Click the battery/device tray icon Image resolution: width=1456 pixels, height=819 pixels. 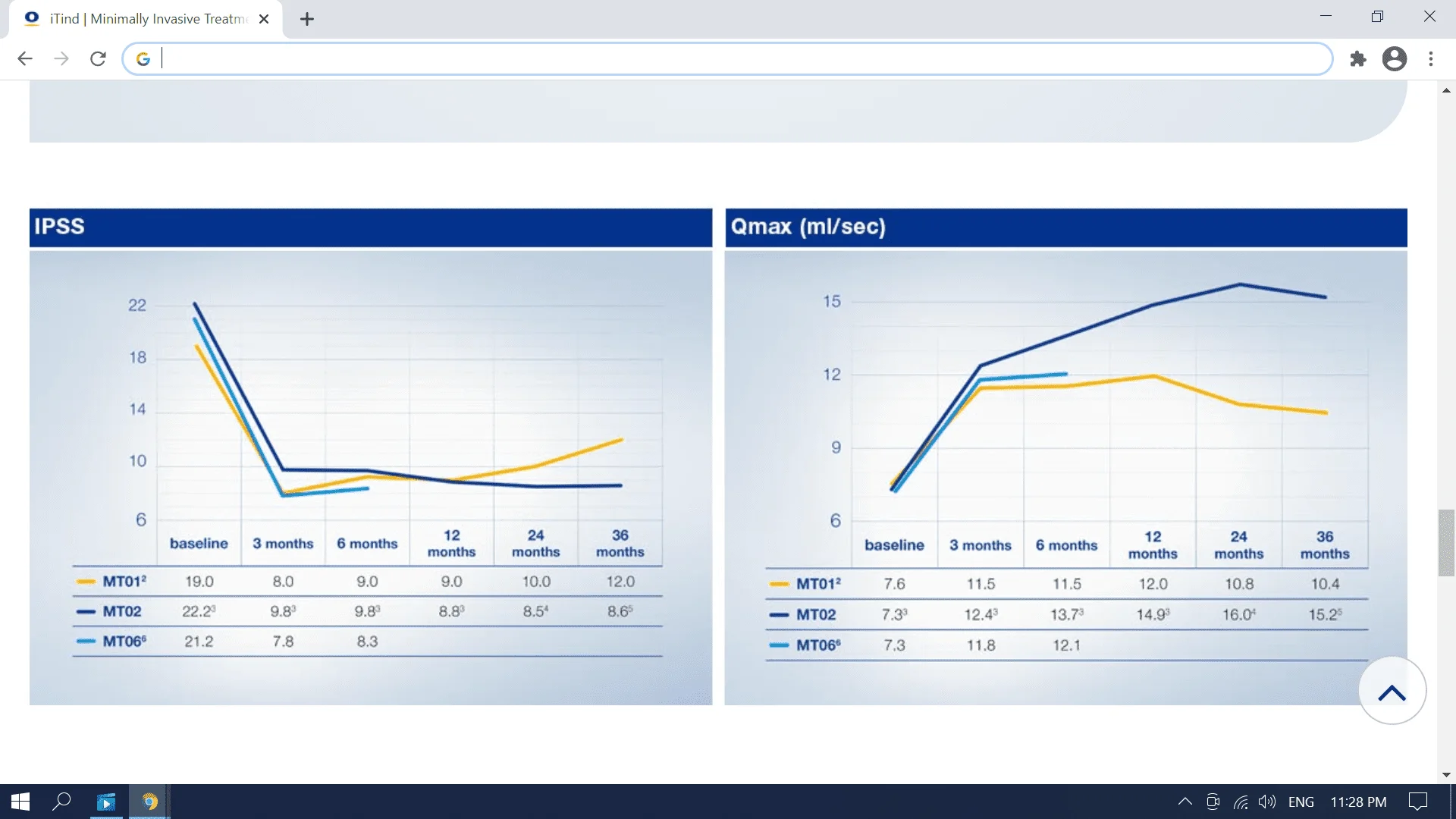[x=1213, y=802]
